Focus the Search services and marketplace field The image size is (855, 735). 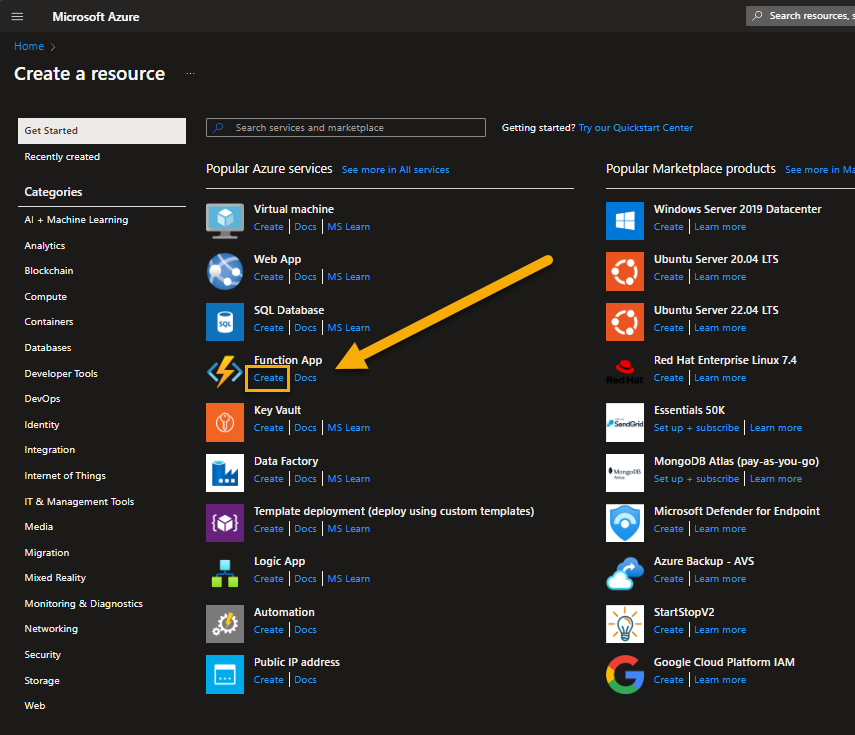click(346, 128)
